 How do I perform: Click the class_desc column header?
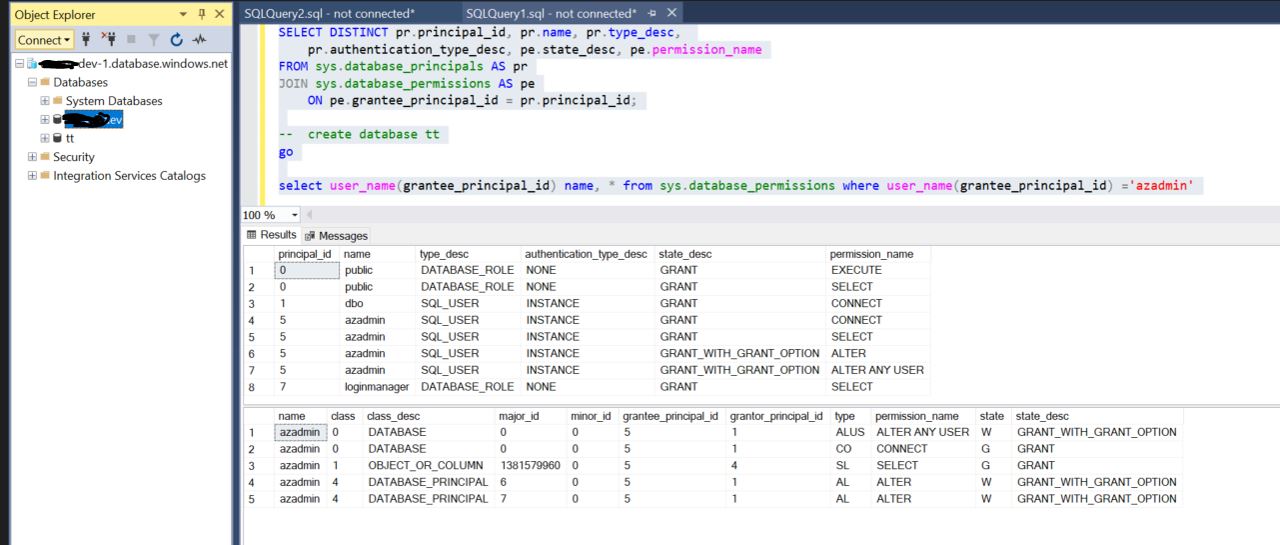coord(430,416)
